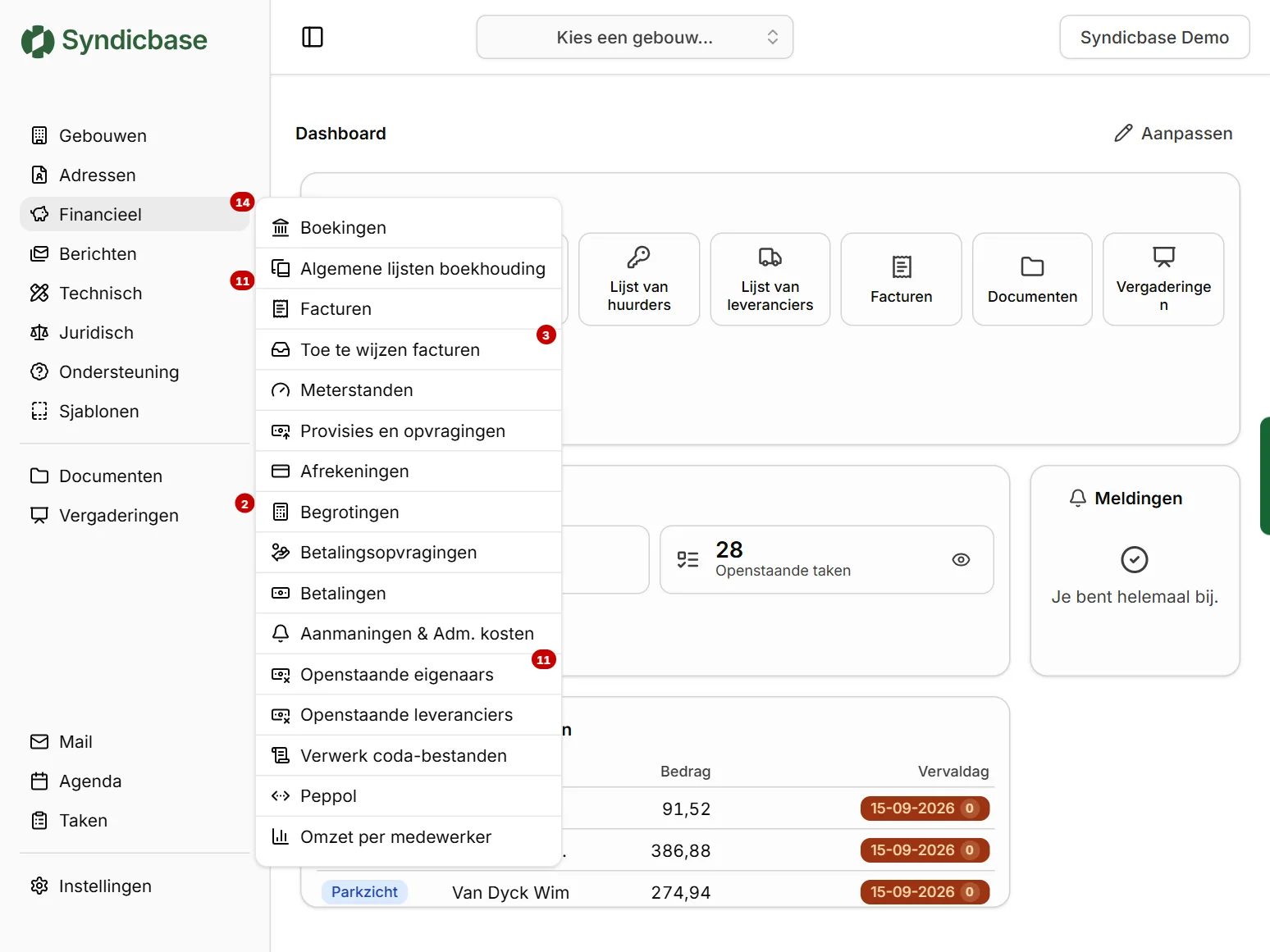The height and width of the screenshot is (952, 1270).
Task: Open Taken in the sidebar
Action: tap(135, 820)
